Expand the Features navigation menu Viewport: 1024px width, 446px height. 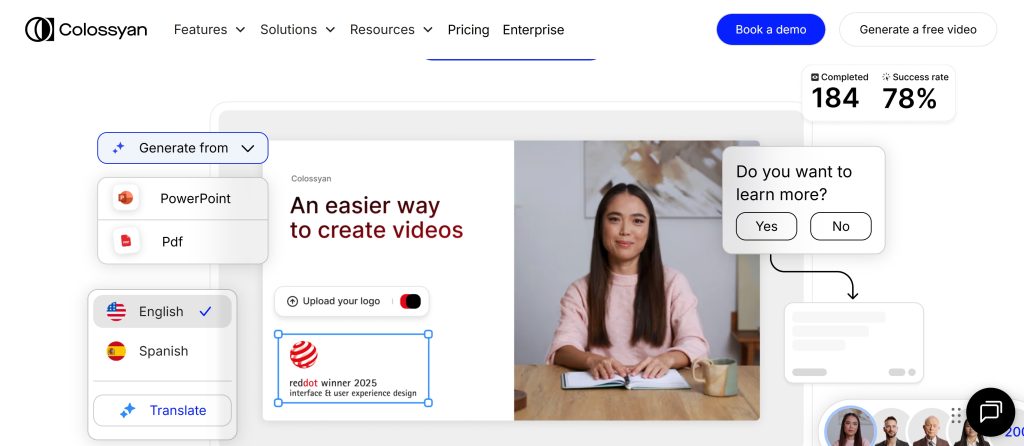point(209,30)
